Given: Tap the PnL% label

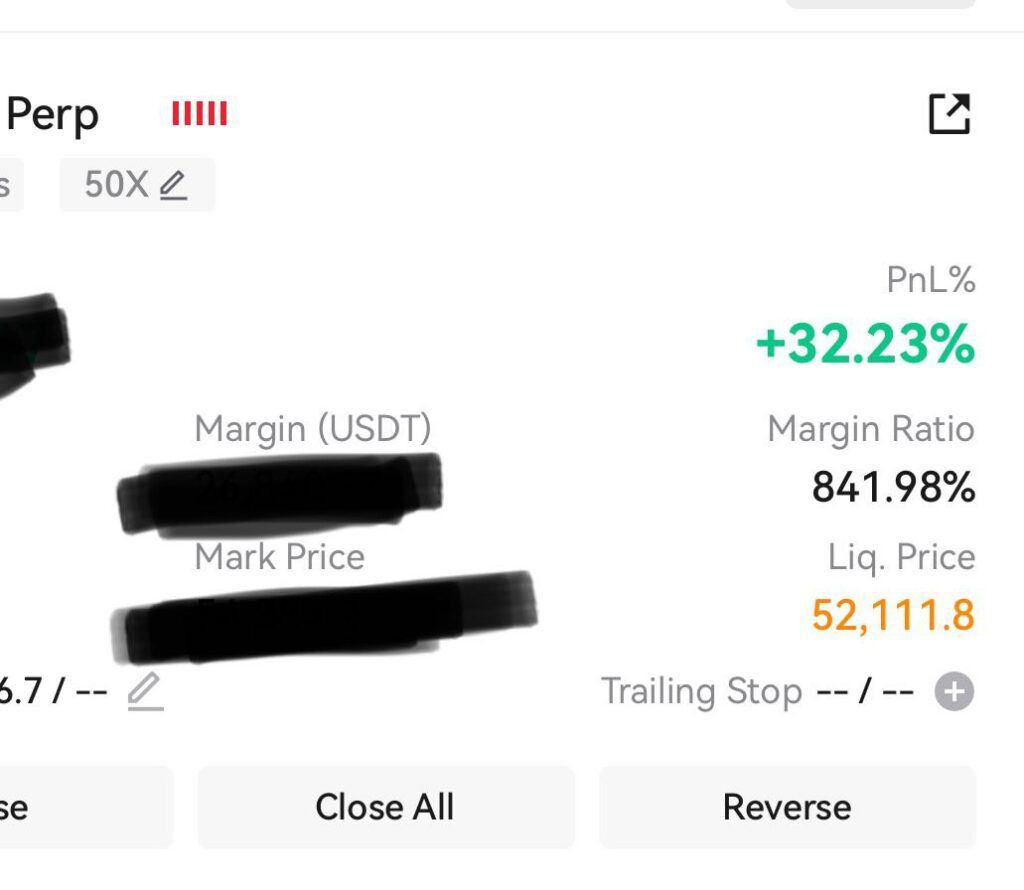Looking at the screenshot, I should click(931, 279).
